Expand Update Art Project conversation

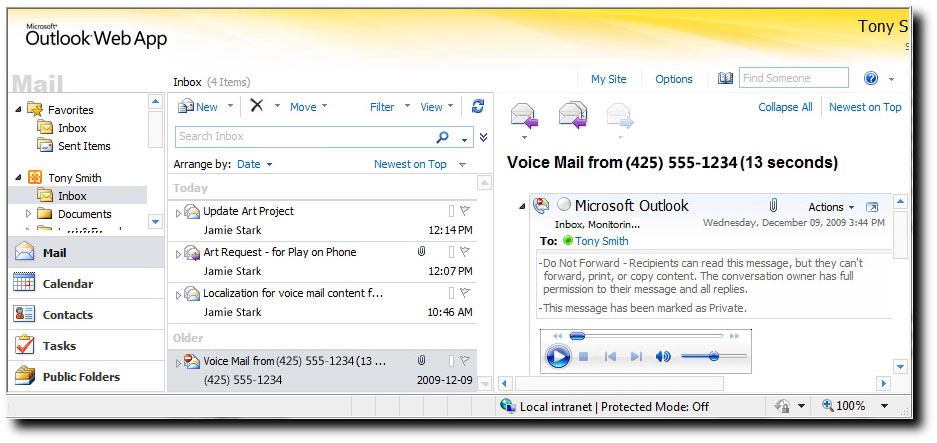pyautogui.click(x=178, y=212)
